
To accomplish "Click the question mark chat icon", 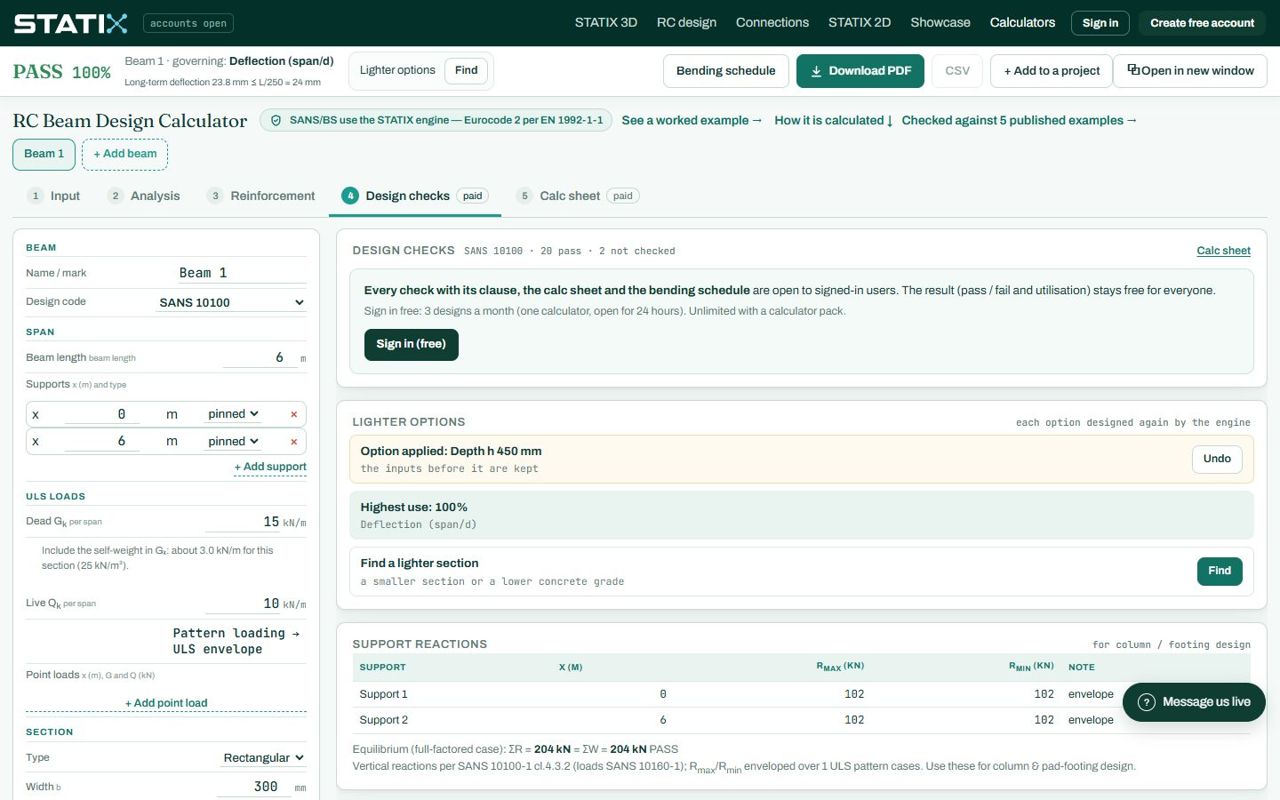I will 1147,702.
